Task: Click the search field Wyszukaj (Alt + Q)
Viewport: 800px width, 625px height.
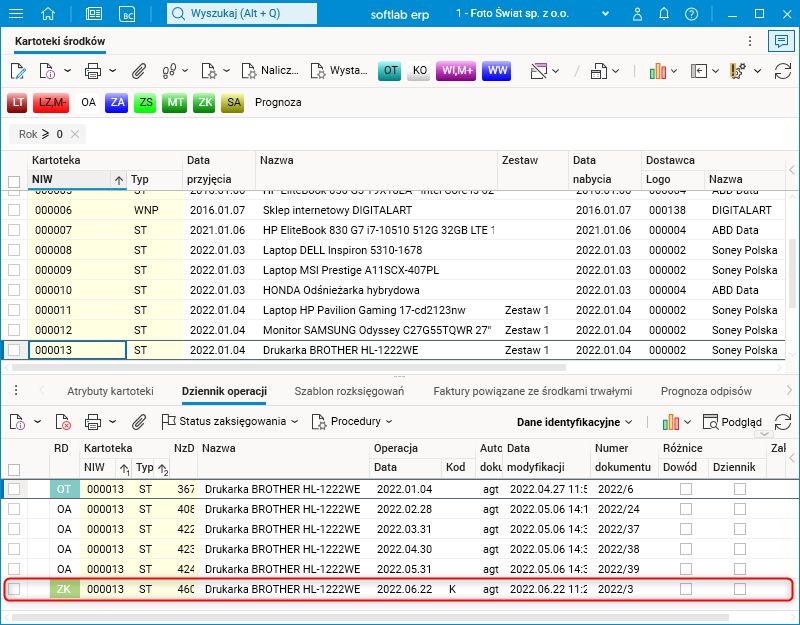Action: (240, 14)
